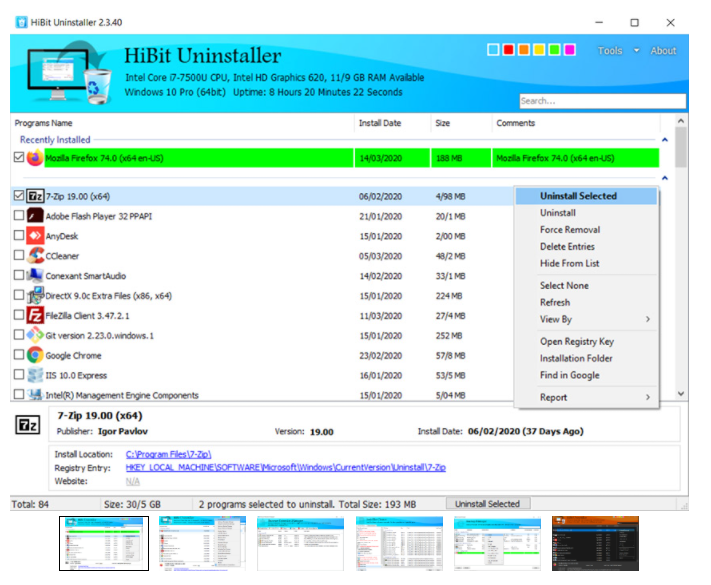This screenshot has width=711, height=585.
Task: Sort by Size column header
Action: (461, 123)
